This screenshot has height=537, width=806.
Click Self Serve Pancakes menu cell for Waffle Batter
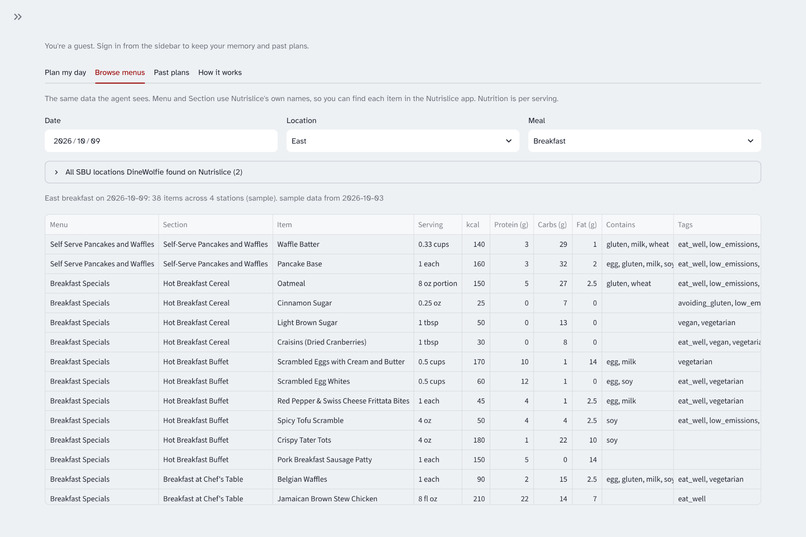(102, 244)
